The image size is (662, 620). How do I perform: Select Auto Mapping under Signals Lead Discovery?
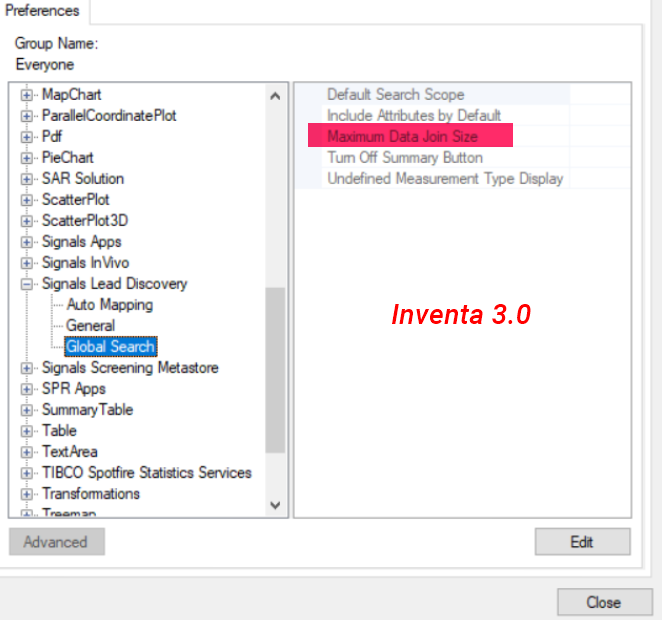point(110,305)
